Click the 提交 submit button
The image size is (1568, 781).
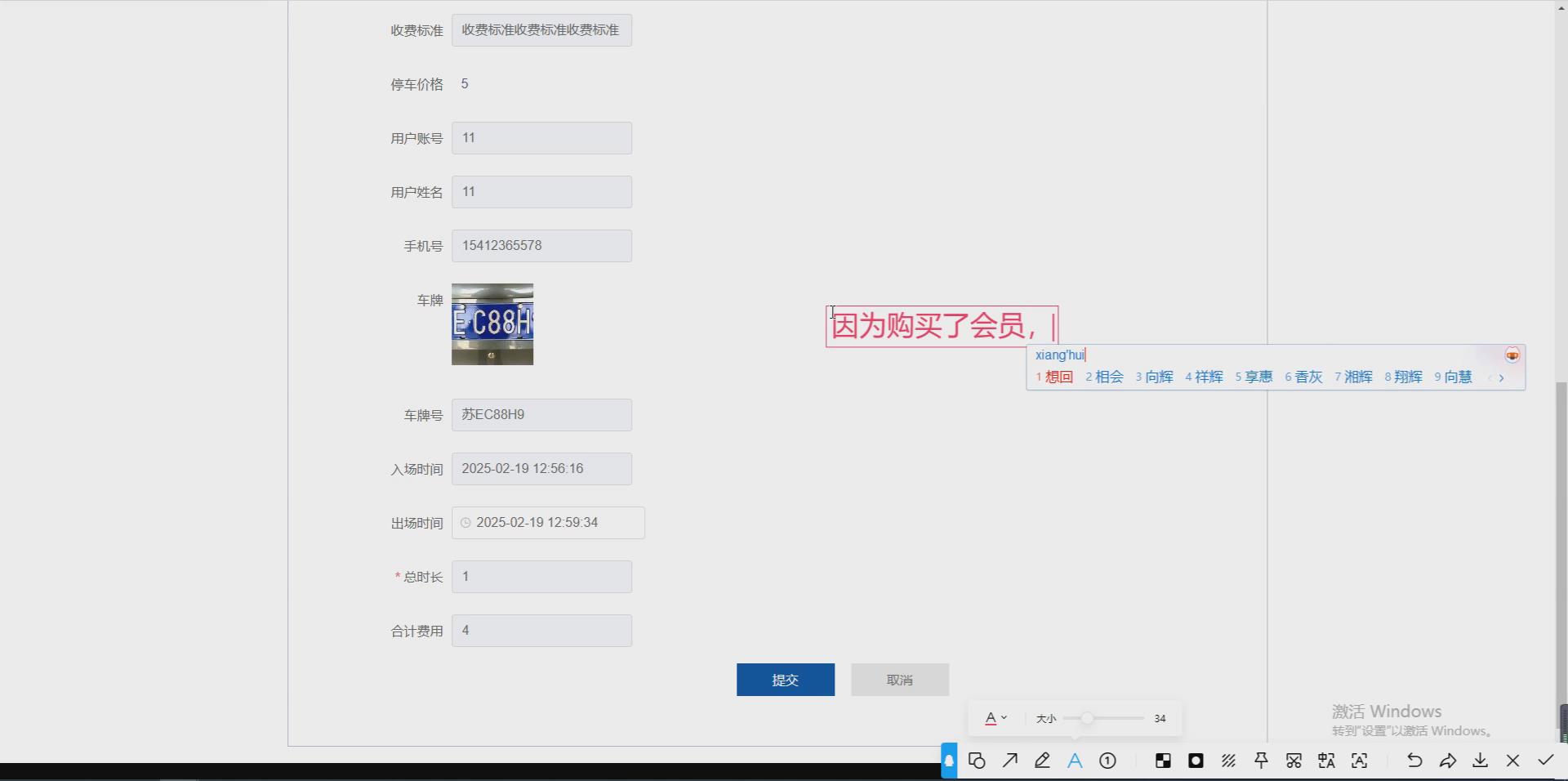pos(784,679)
